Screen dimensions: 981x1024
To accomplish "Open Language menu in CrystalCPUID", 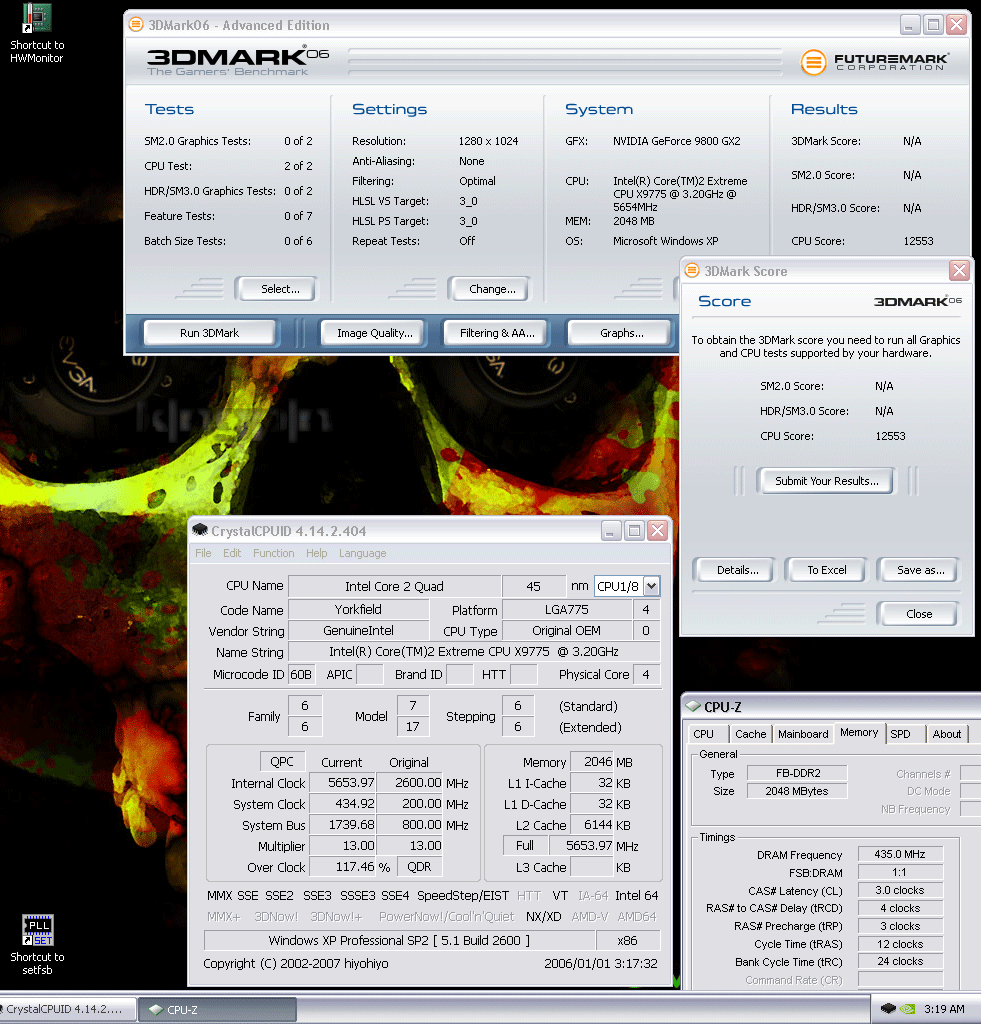I will (362, 553).
